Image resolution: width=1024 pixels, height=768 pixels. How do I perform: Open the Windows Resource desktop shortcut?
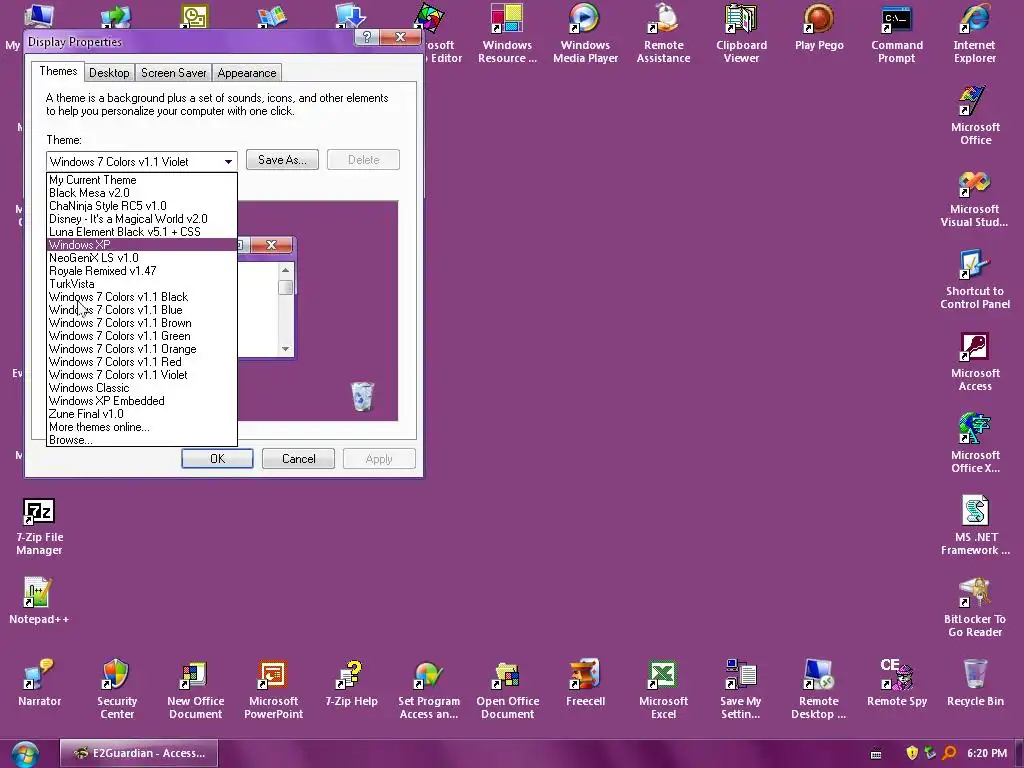pos(507,34)
